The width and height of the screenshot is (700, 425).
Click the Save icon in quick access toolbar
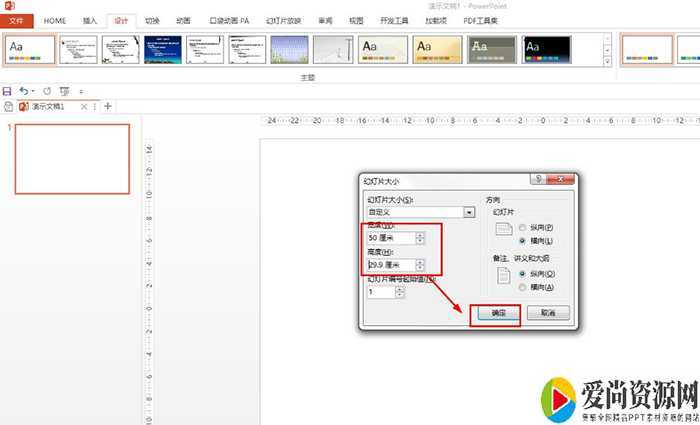pos(8,91)
